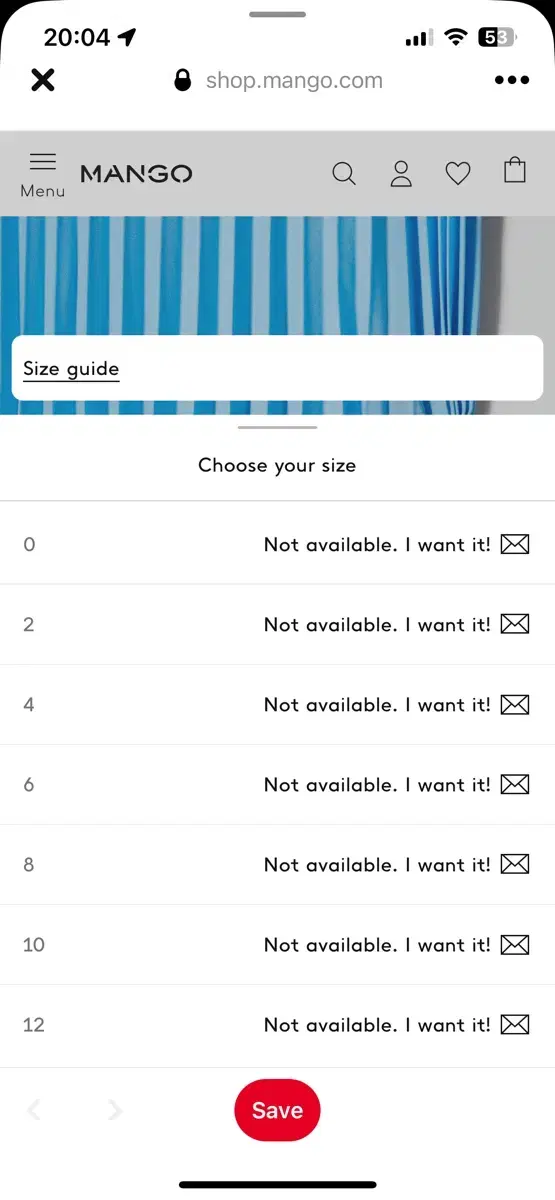
Task: Open the Size guide link
Action: [x=71, y=369]
